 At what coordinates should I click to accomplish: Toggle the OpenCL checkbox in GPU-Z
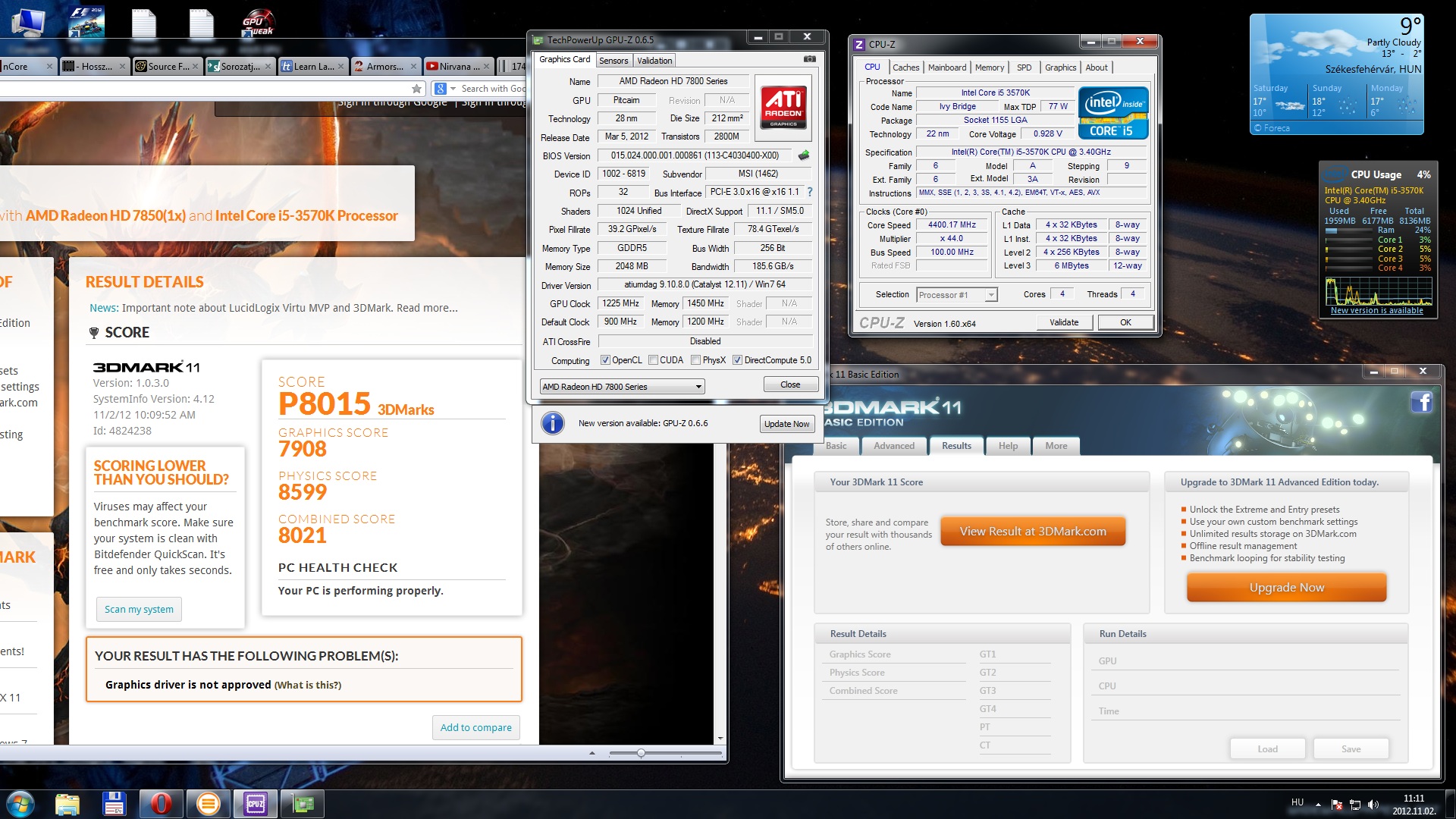605,360
